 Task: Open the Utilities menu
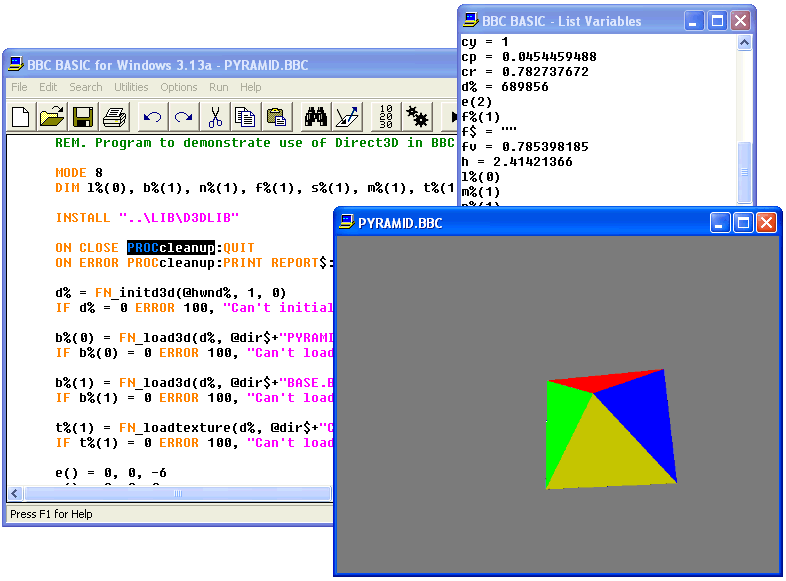click(131, 87)
